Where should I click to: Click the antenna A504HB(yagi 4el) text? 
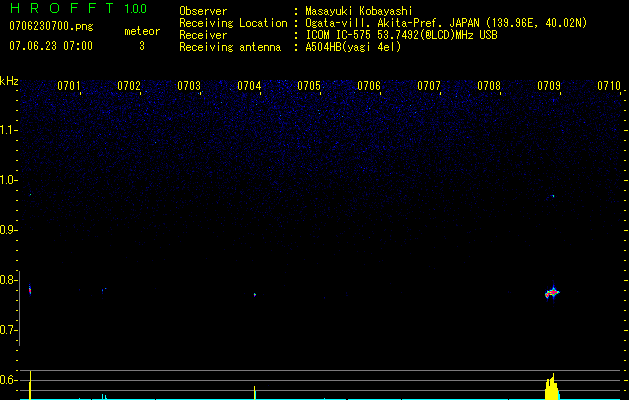[353, 47]
